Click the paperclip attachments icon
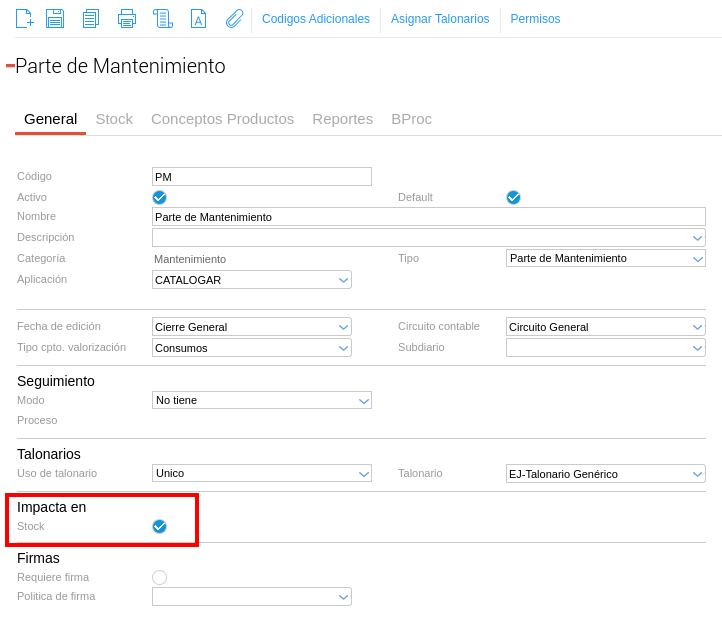 [x=234, y=19]
